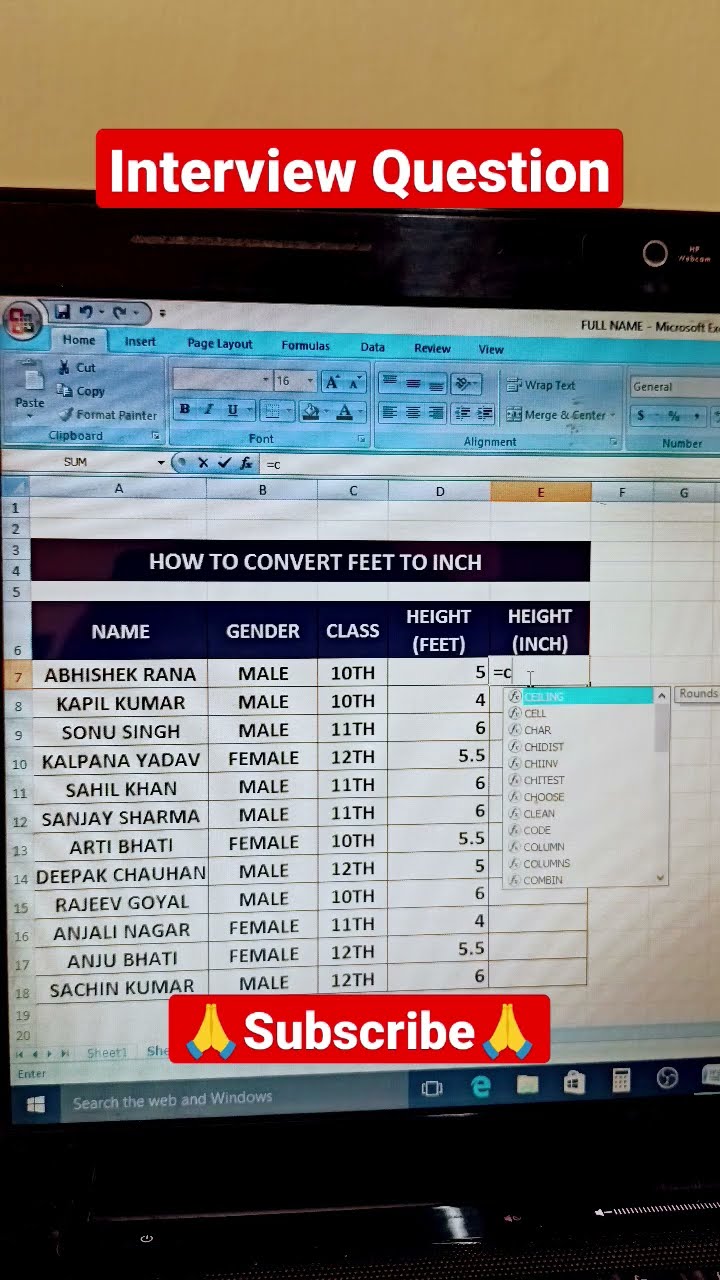Cut the selection with the scissors icon
Image resolution: width=720 pixels, height=1280 pixels.
(x=65, y=367)
